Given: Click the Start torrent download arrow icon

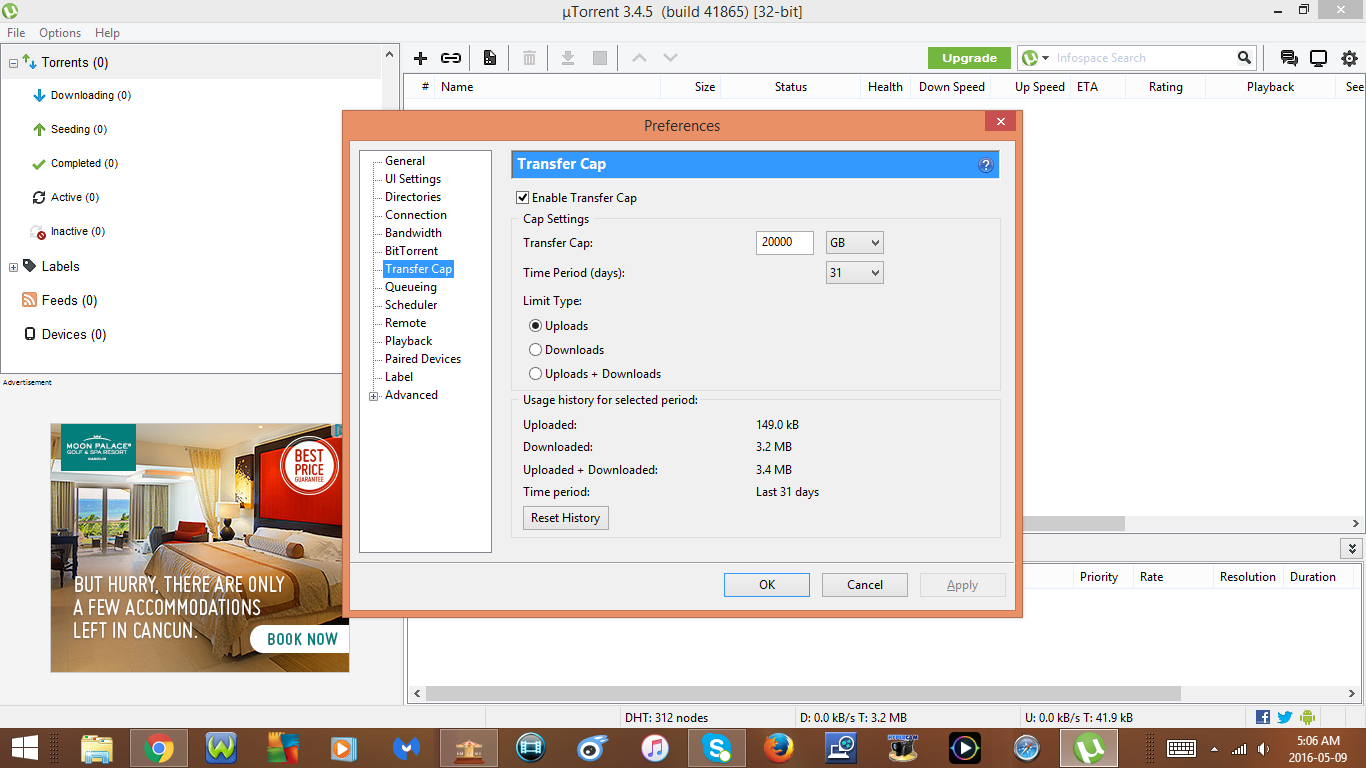Looking at the screenshot, I should click(x=567, y=58).
